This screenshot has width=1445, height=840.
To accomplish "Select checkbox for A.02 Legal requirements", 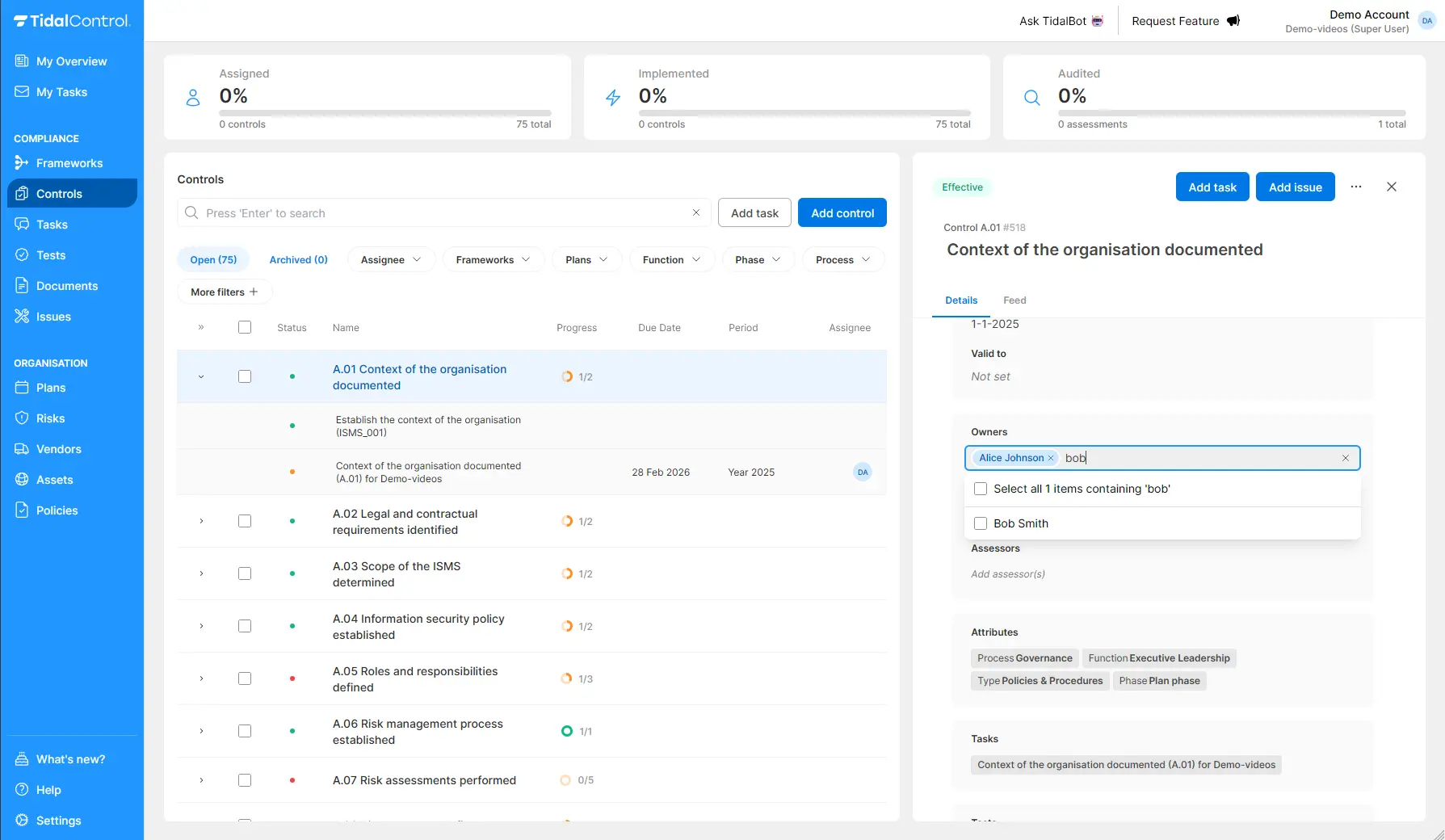I will pos(245,522).
